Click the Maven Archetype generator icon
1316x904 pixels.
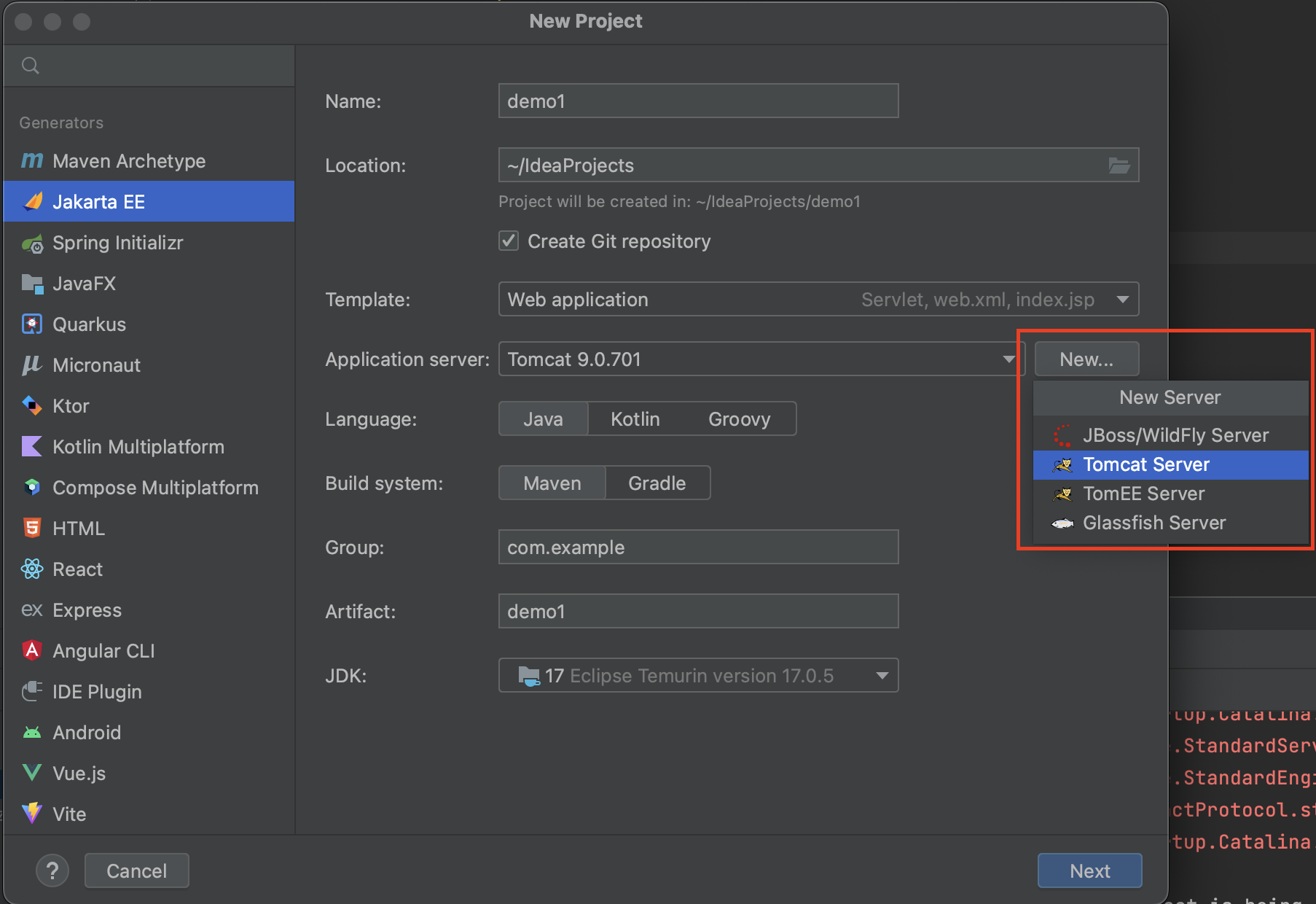[32, 160]
